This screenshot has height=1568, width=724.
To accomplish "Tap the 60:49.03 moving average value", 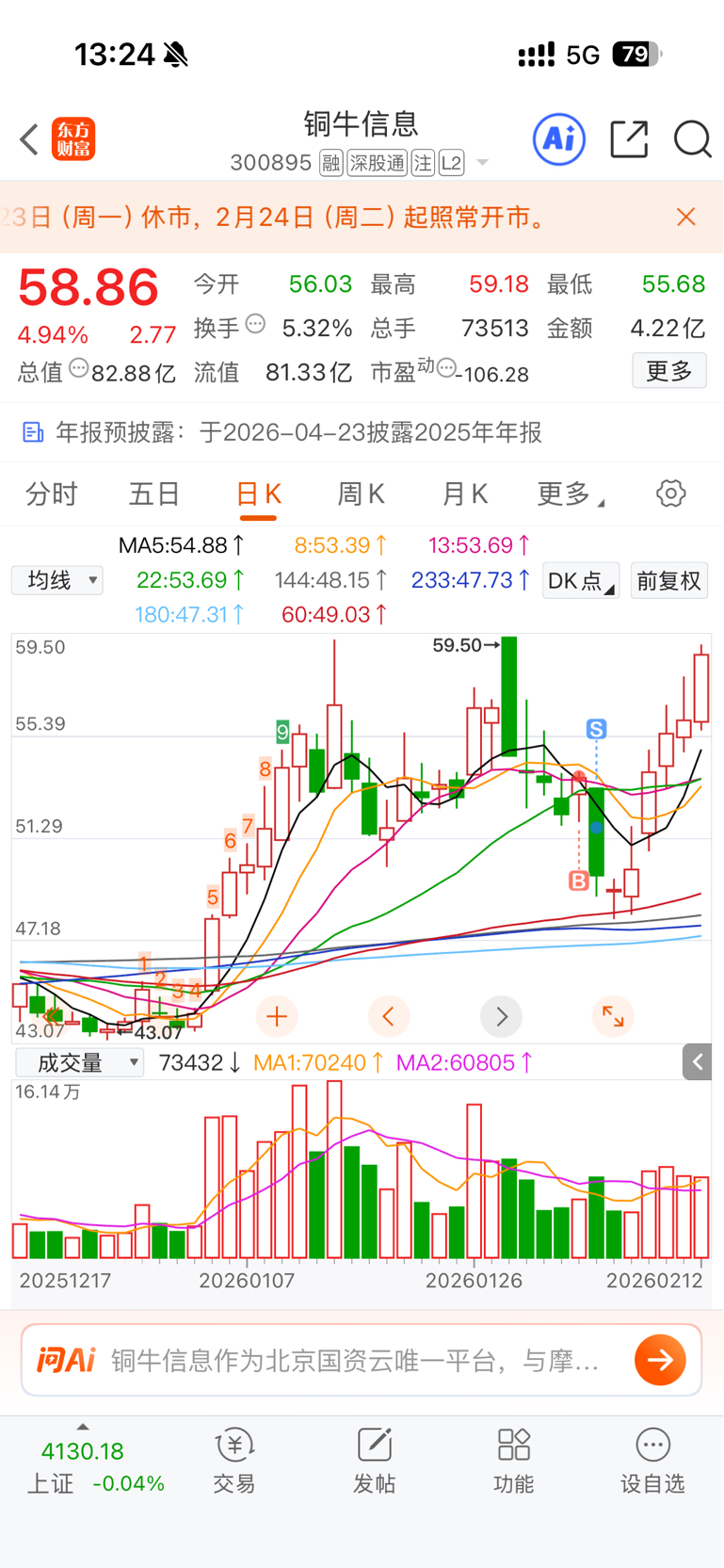I will [334, 615].
